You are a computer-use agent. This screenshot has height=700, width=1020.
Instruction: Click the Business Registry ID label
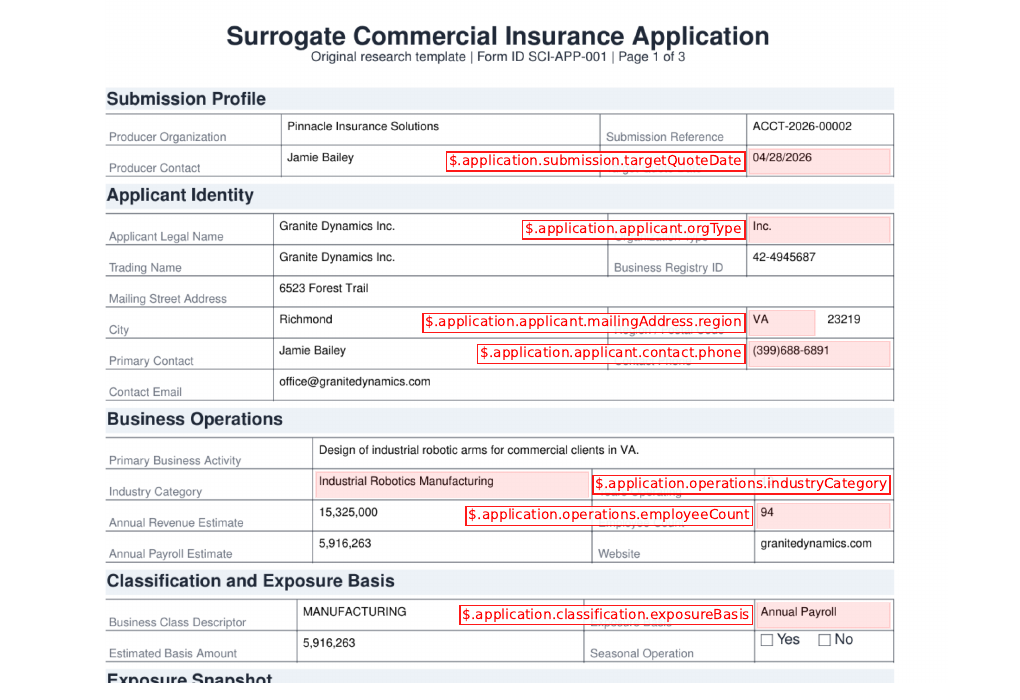(x=668, y=268)
